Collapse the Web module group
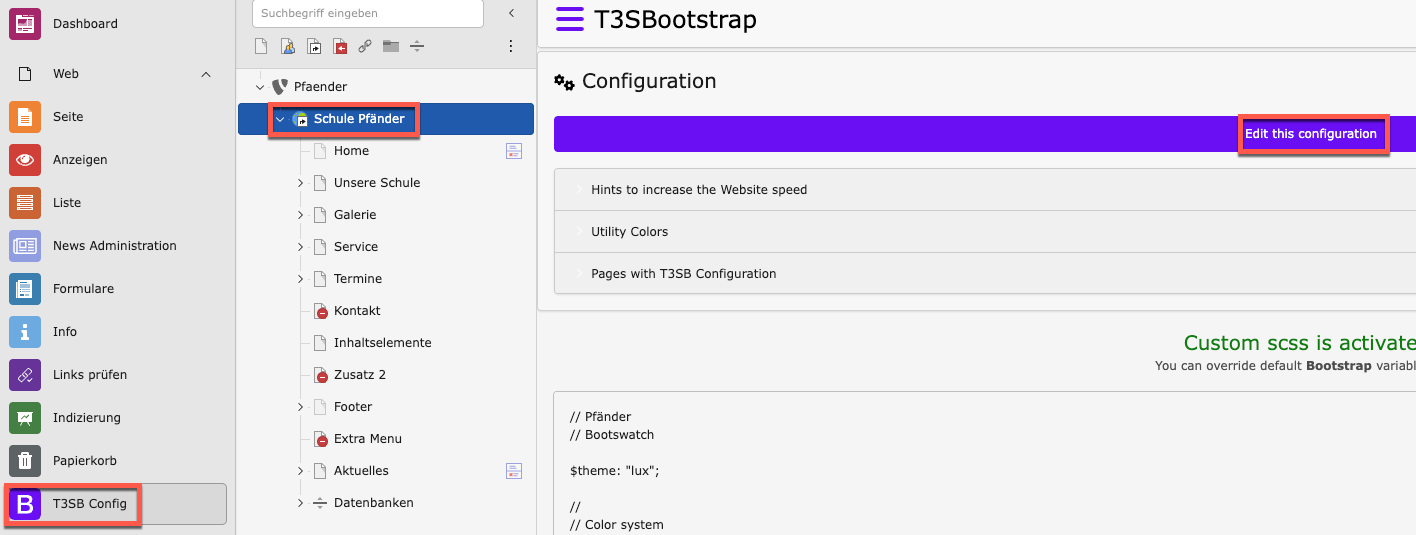The height and width of the screenshot is (535, 1416). point(206,74)
